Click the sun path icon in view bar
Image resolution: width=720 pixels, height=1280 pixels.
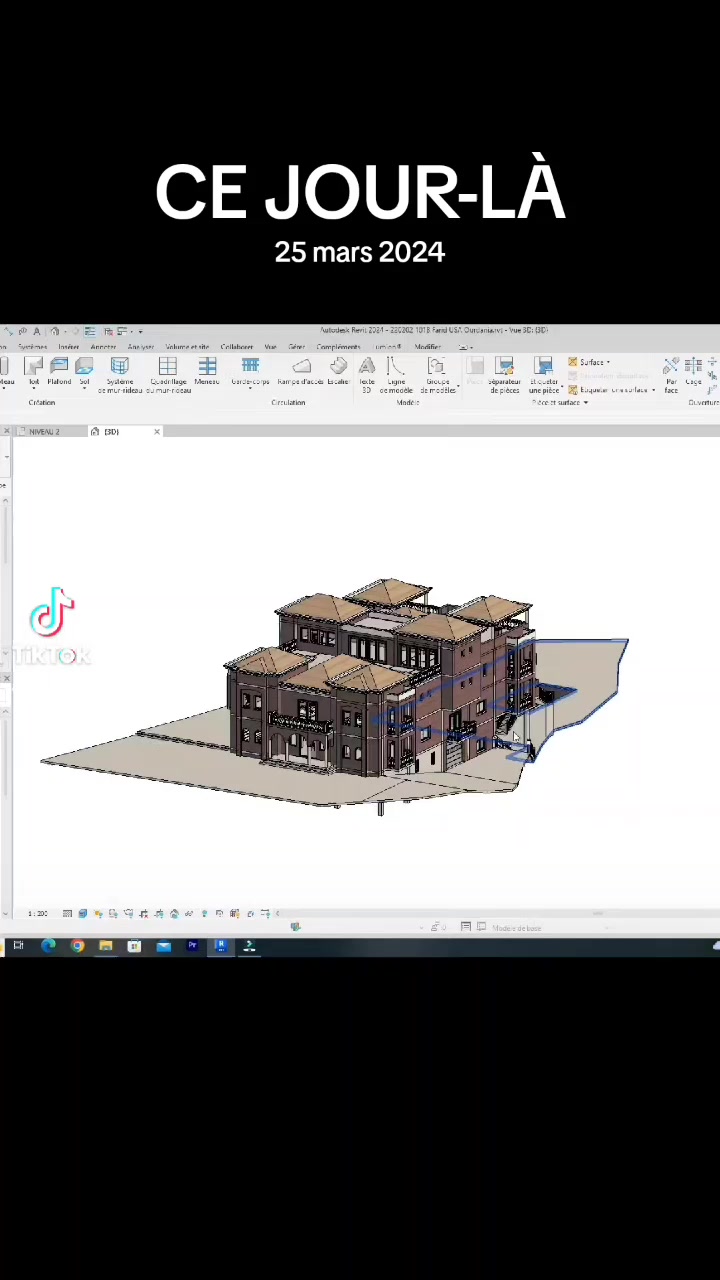tap(98, 914)
